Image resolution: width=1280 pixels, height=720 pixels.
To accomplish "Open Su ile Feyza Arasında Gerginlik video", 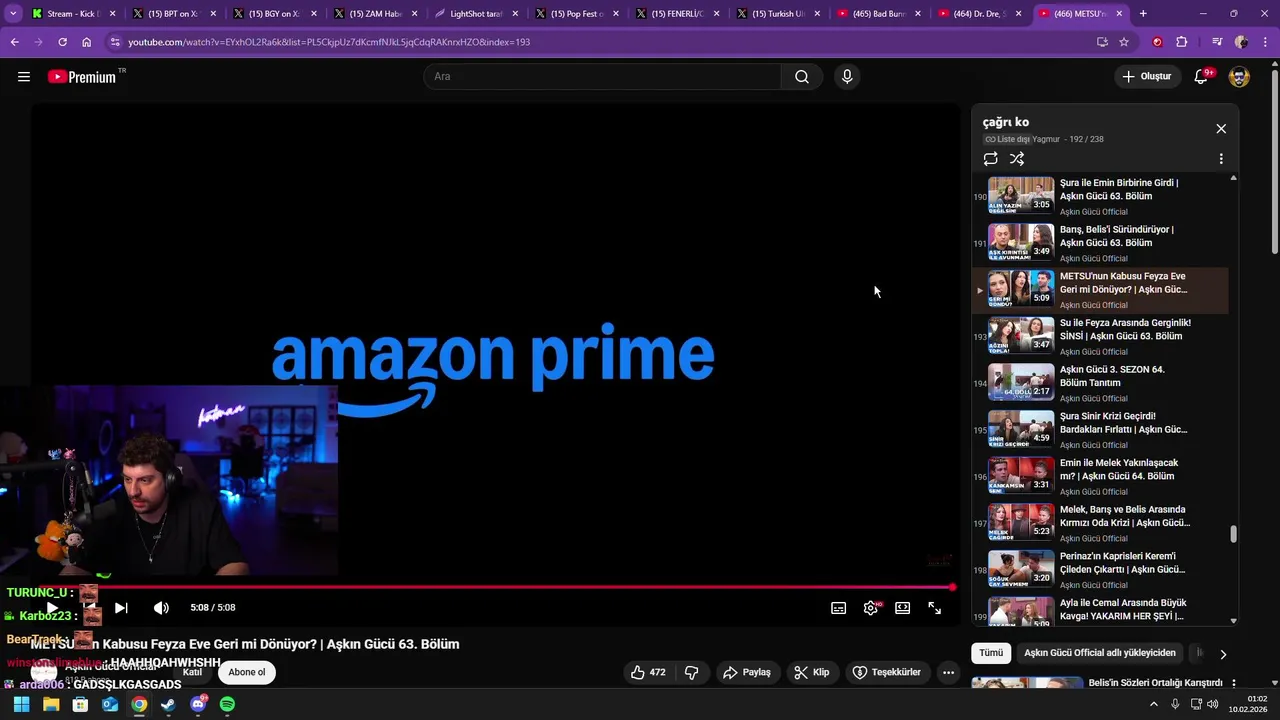I will 1100,337.
